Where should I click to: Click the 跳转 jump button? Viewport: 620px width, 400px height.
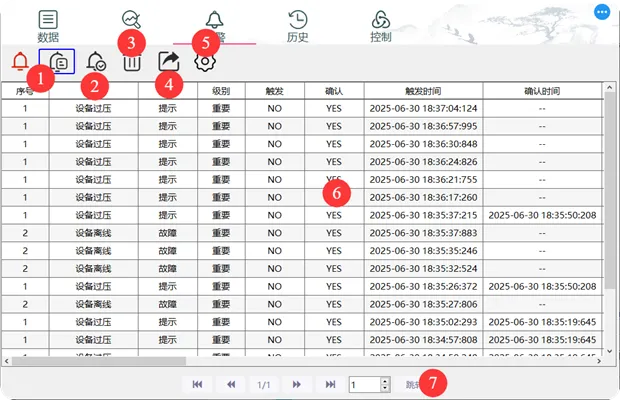(414, 385)
